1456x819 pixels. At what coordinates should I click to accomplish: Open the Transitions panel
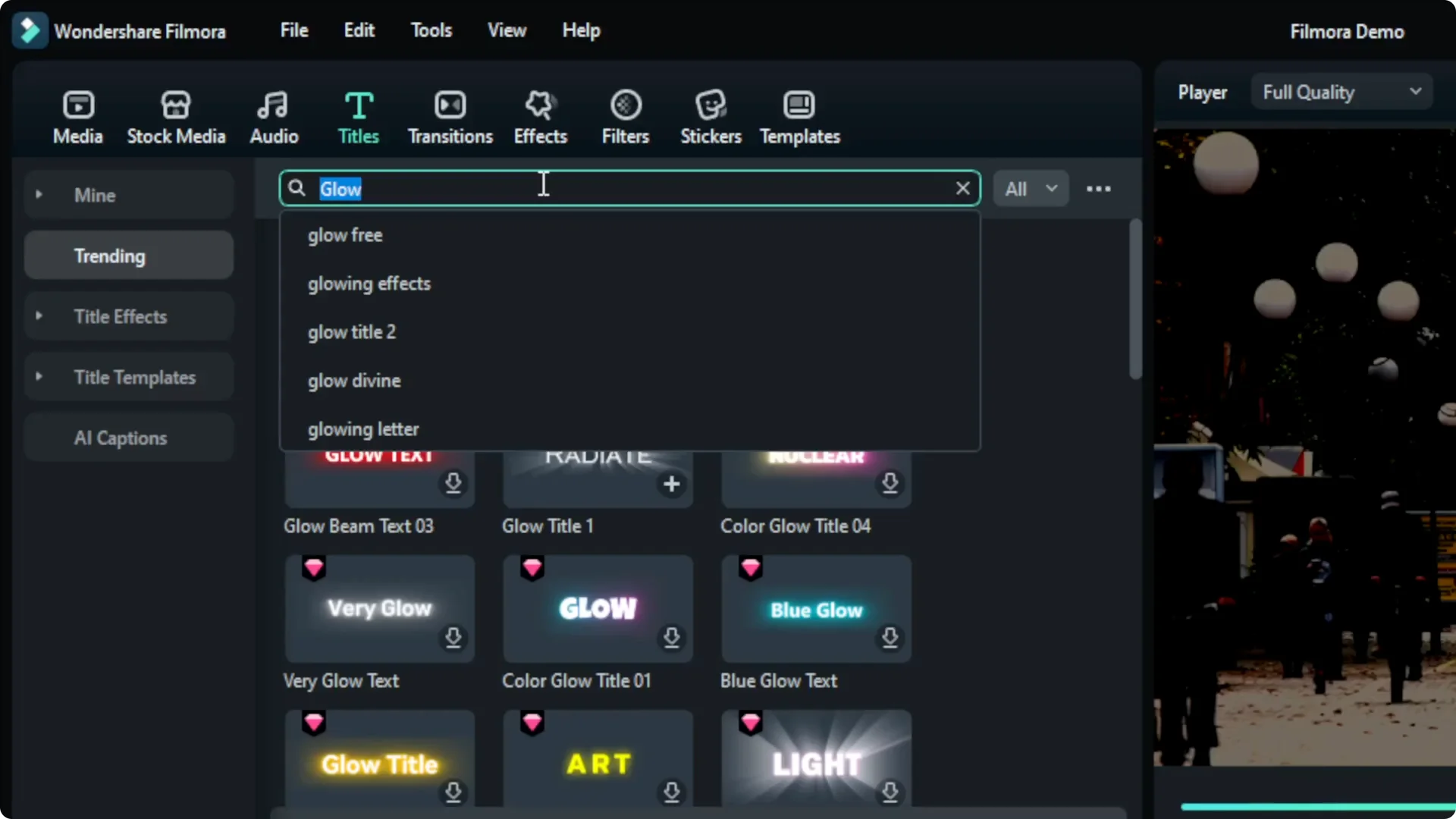pyautogui.click(x=449, y=115)
